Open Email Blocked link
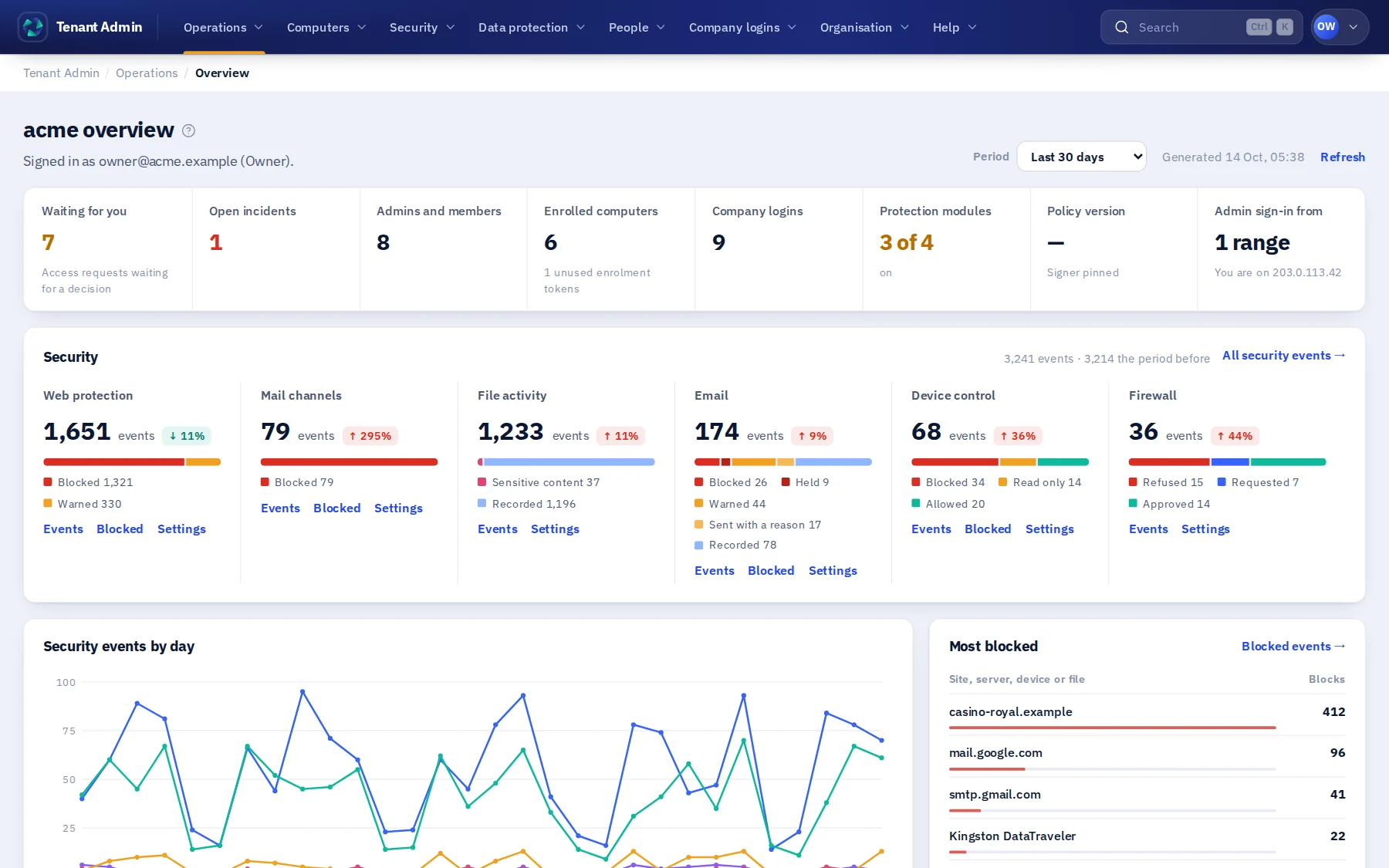The height and width of the screenshot is (868, 1389). [771, 571]
